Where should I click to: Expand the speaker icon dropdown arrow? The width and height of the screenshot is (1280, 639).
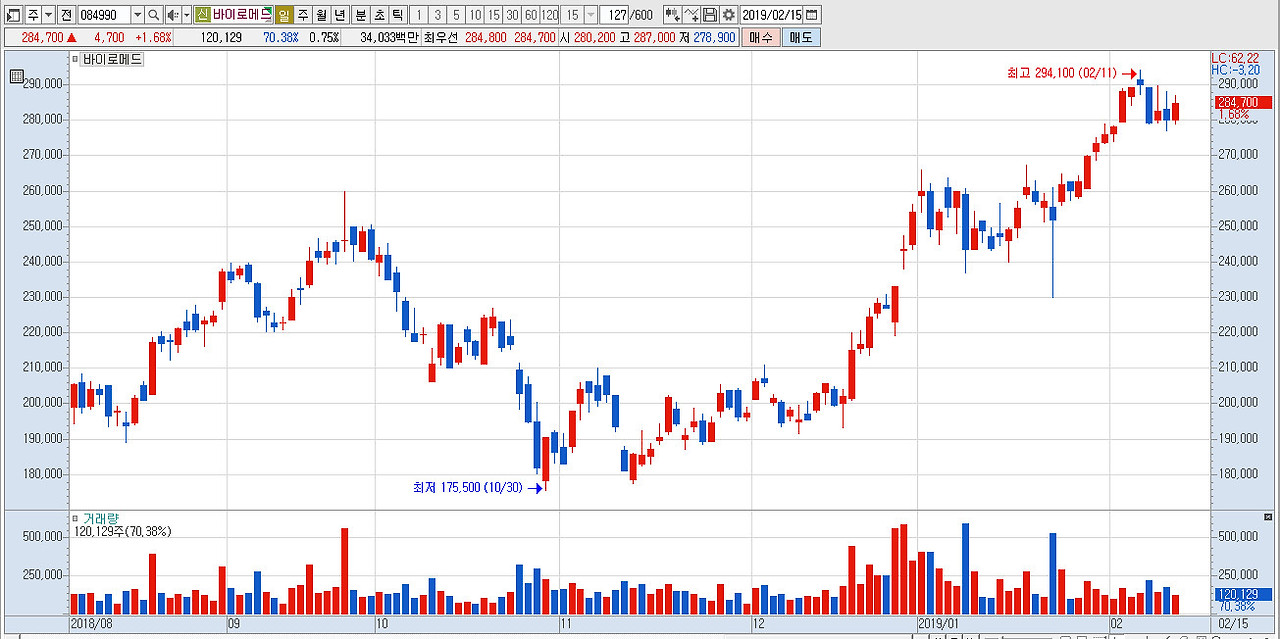(x=186, y=15)
